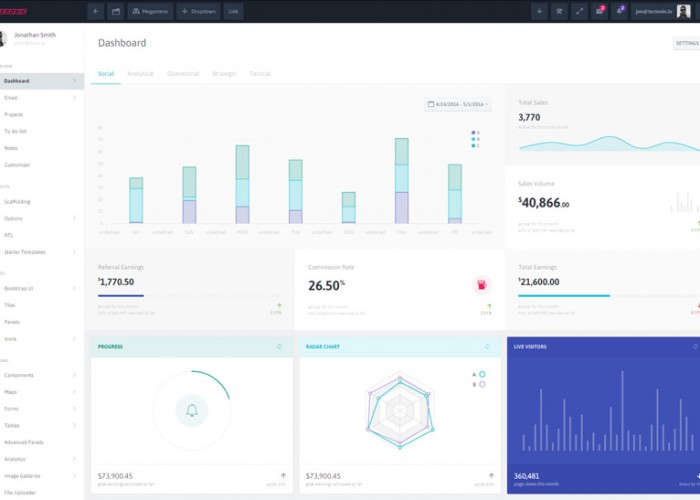
Task: Click up arrow beside Radar Chart $73,900.45
Action: [x=491, y=475]
